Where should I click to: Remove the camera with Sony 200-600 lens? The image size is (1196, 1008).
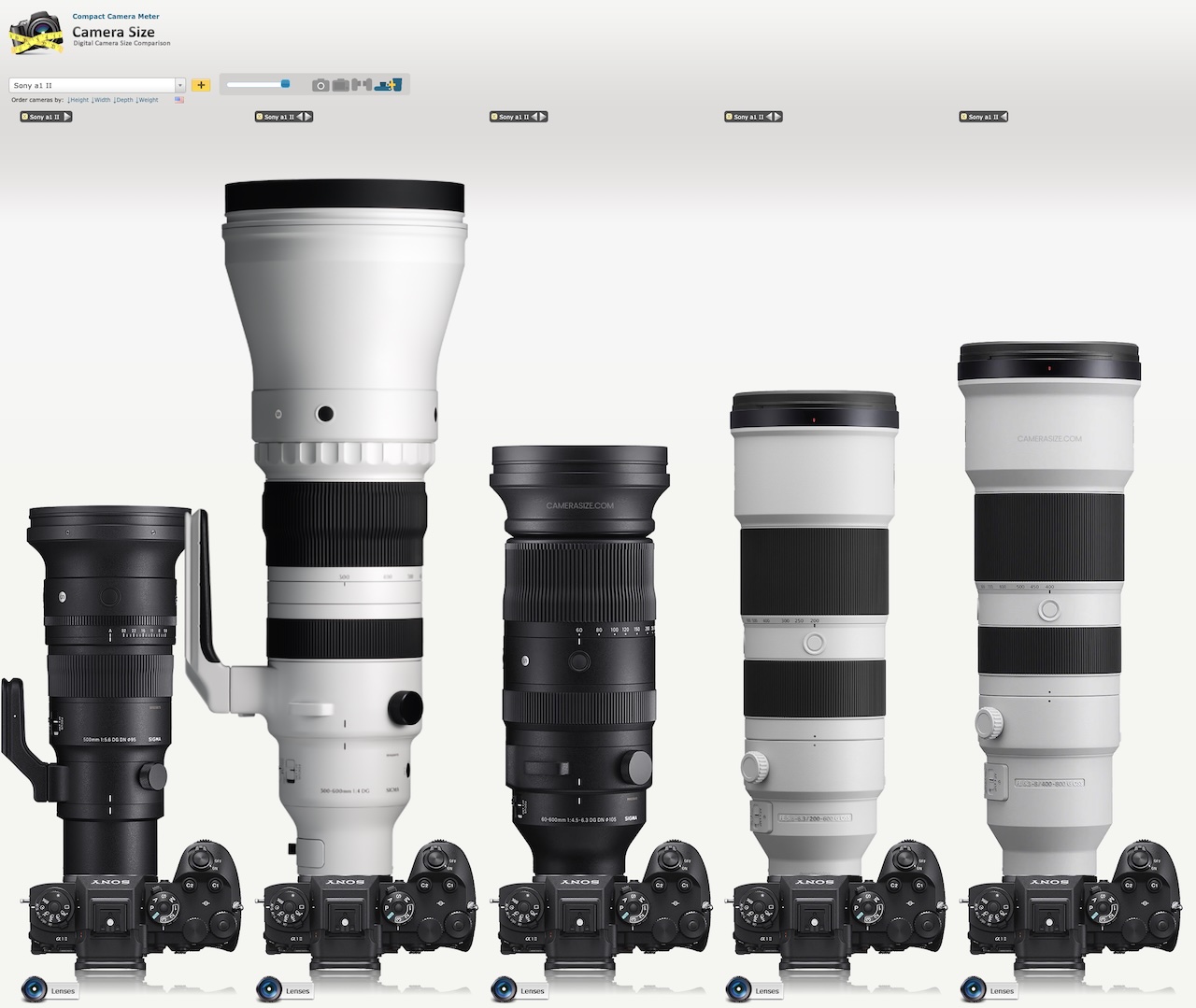click(x=729, y=117)
